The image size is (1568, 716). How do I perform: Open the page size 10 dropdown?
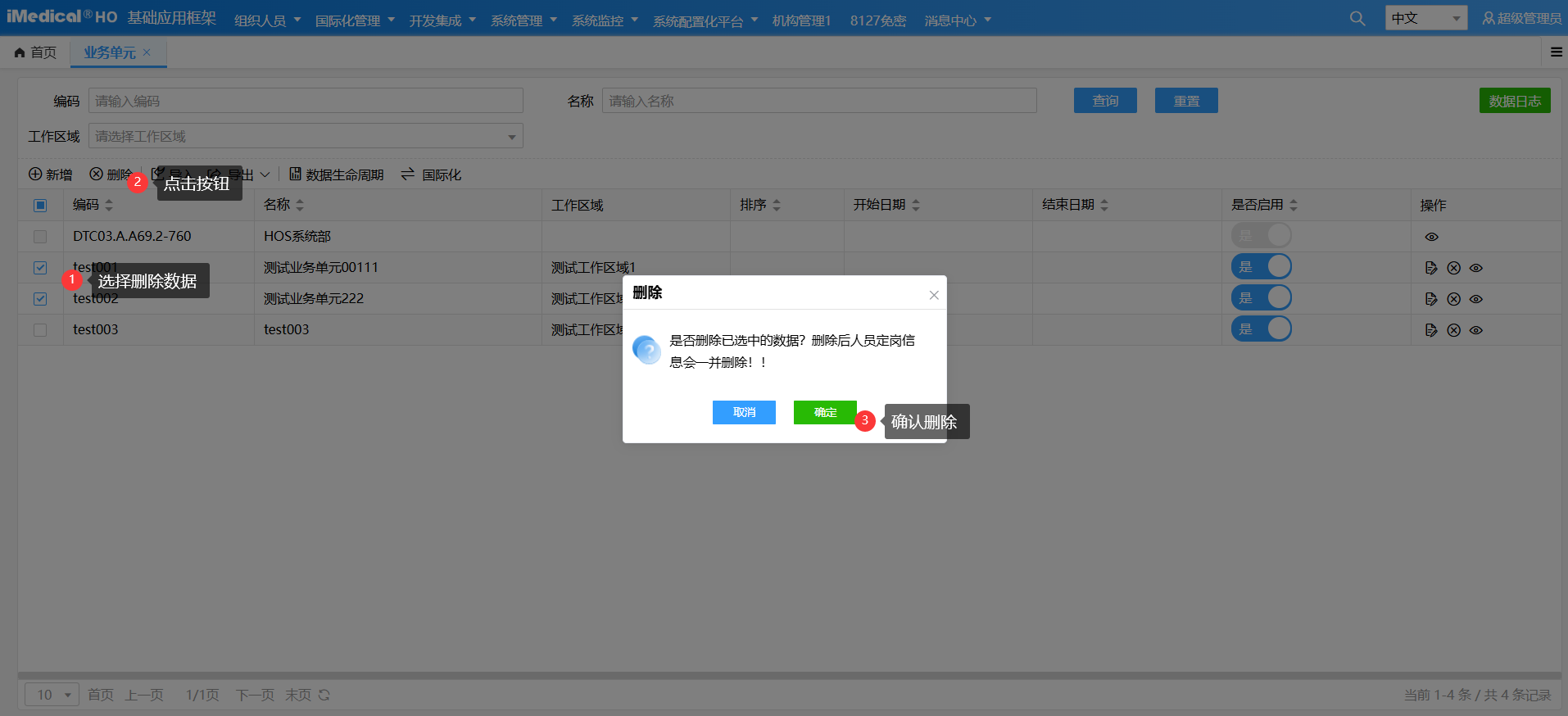pos(52,695)
